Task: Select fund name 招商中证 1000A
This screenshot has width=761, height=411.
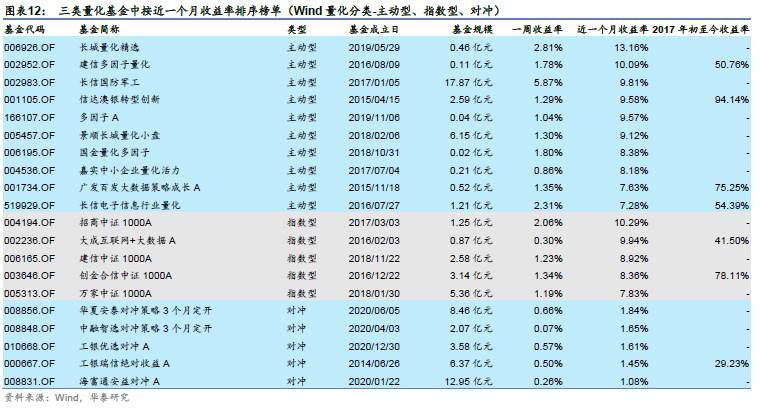Action: coord(116,223)
